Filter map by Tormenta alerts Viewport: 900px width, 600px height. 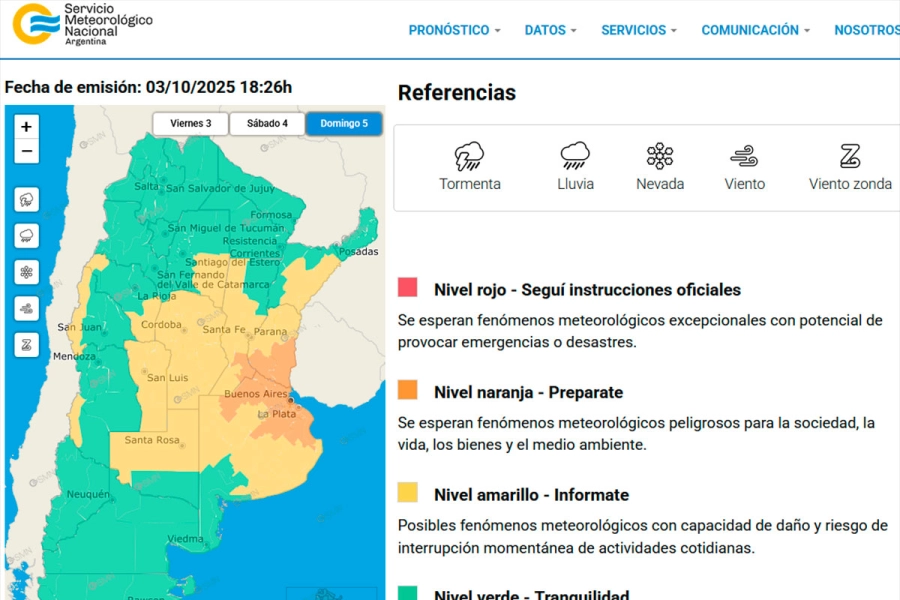click(x=27, y=199)
